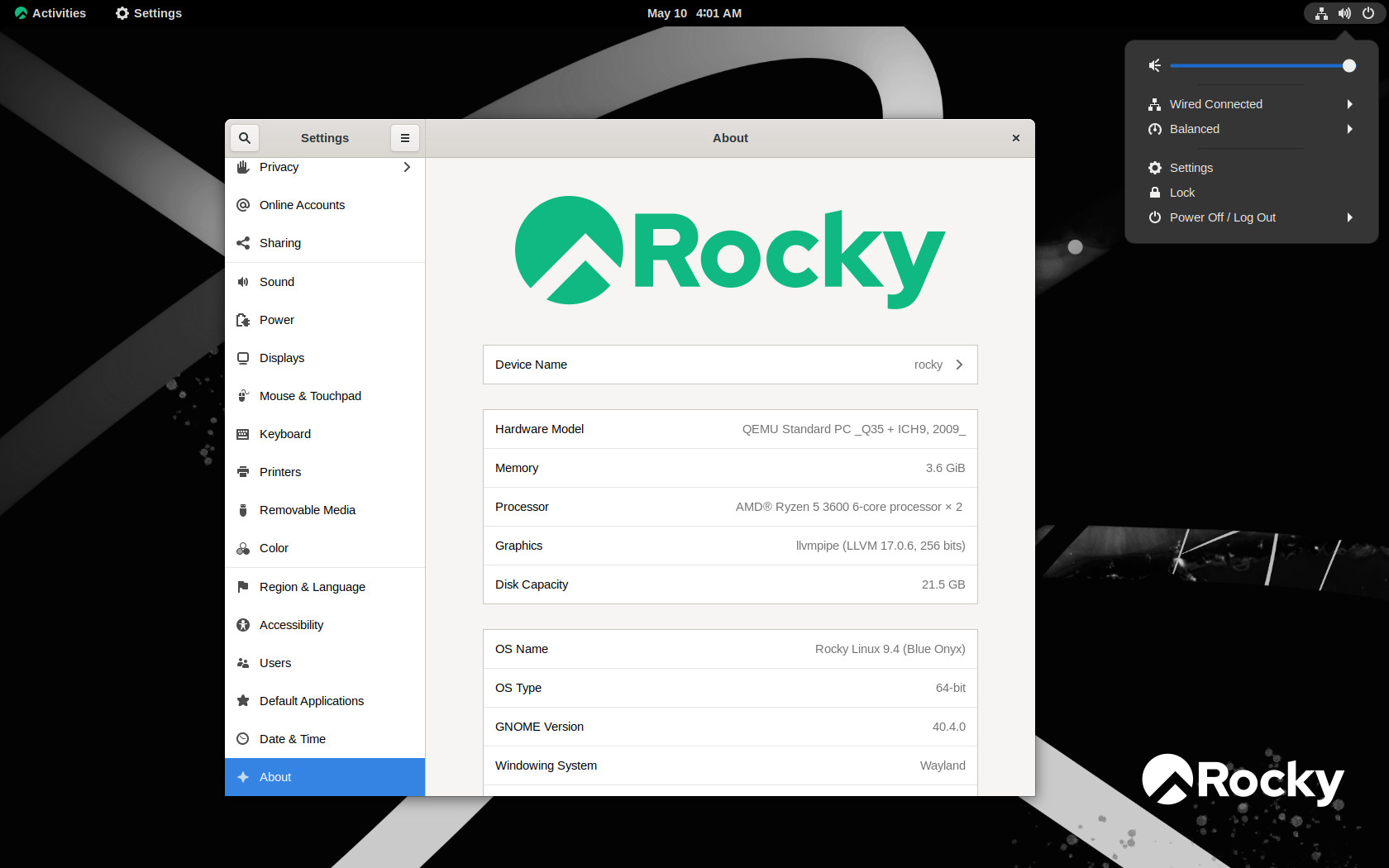The width and height of the screenshot is (1389, 868).
Task: Click the GNOME Version 40.4.0 value
Action: pyautogui.click(x=949, y=727)
